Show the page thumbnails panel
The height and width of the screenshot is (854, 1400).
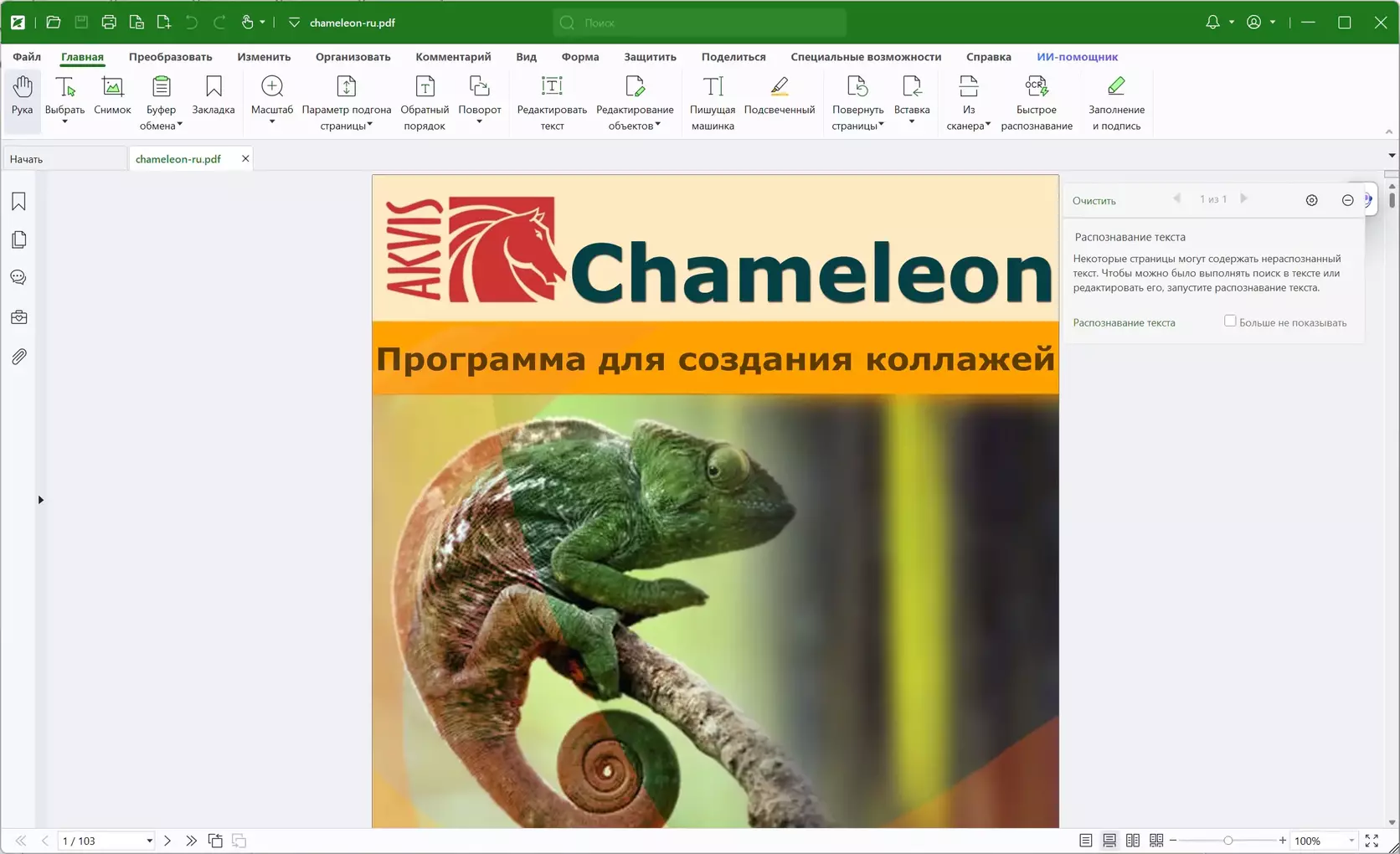pyautogui.click(x=18, y=239)
